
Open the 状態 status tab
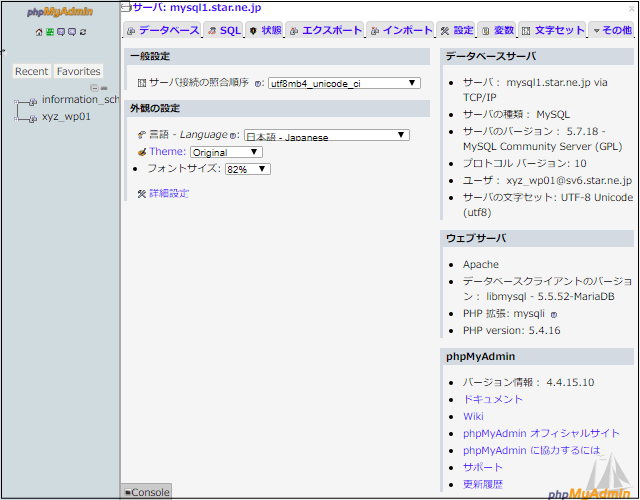pos(264,30)
